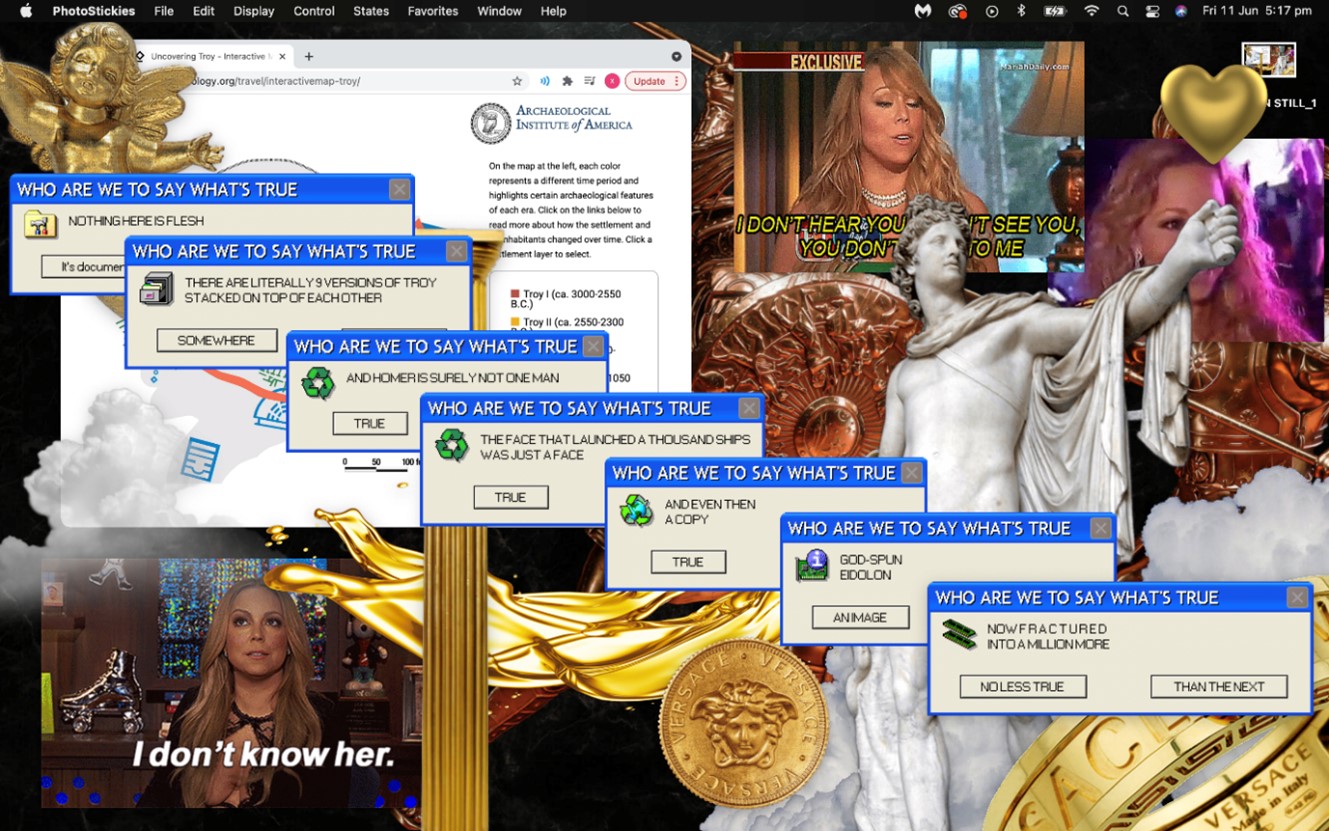Click TRUE in the HOMER dialog
This screenshot has width=1329, height=831.
370,423
